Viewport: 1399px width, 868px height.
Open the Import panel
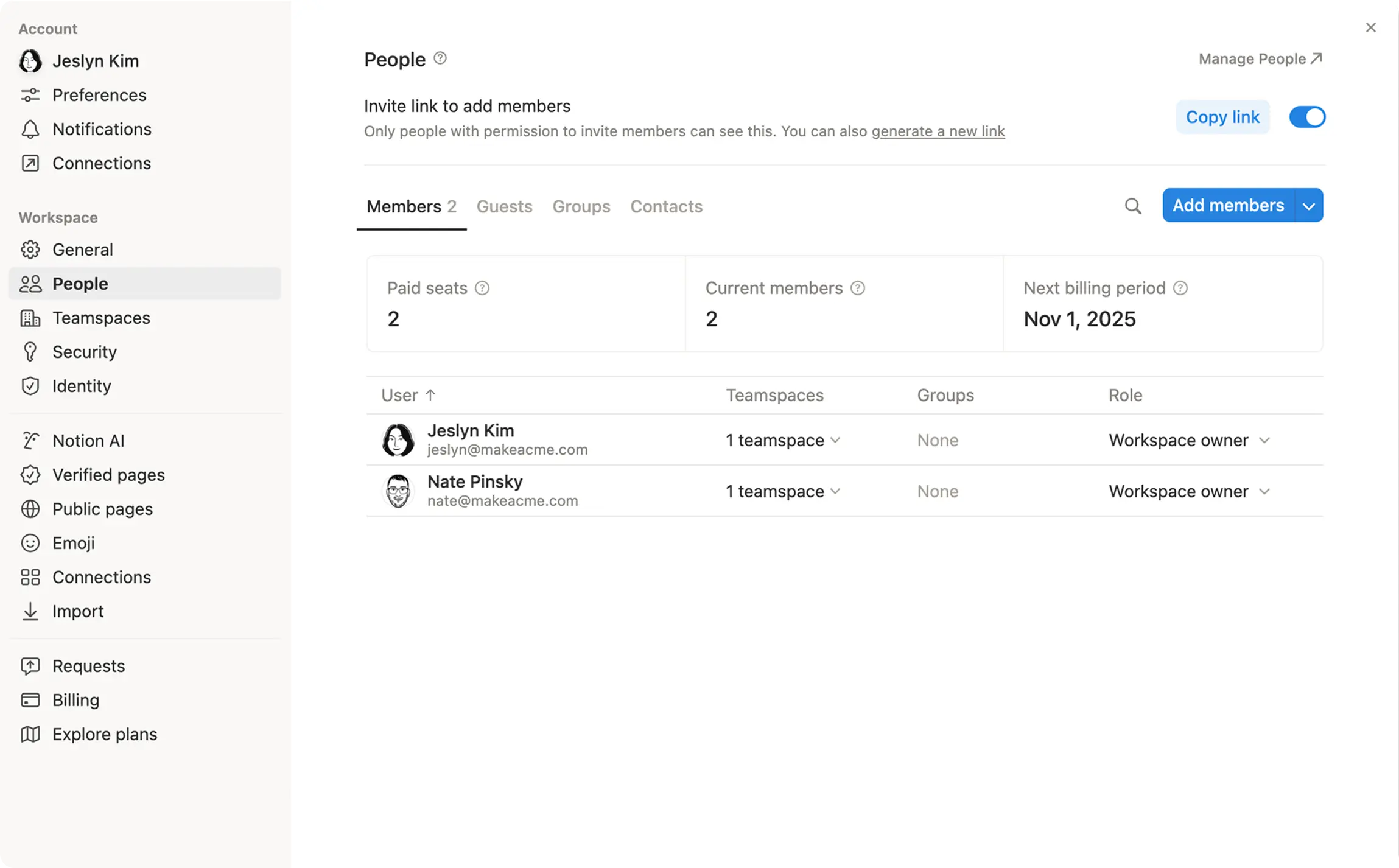point(78,611)
